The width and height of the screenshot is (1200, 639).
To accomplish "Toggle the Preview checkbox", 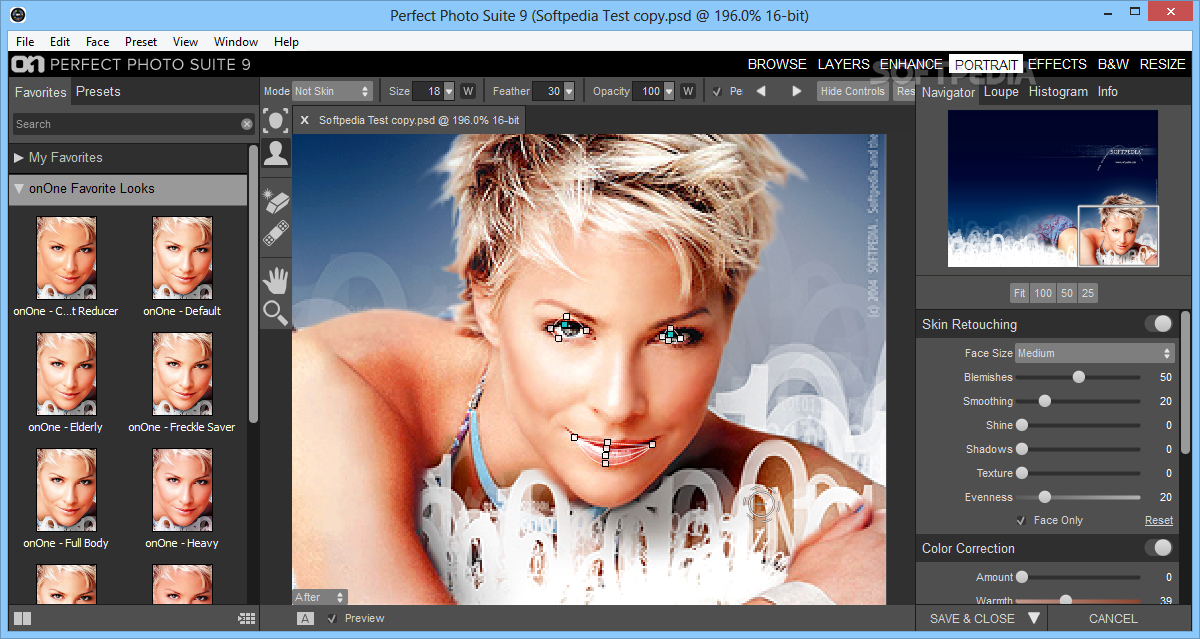I will tap(332, 618).
